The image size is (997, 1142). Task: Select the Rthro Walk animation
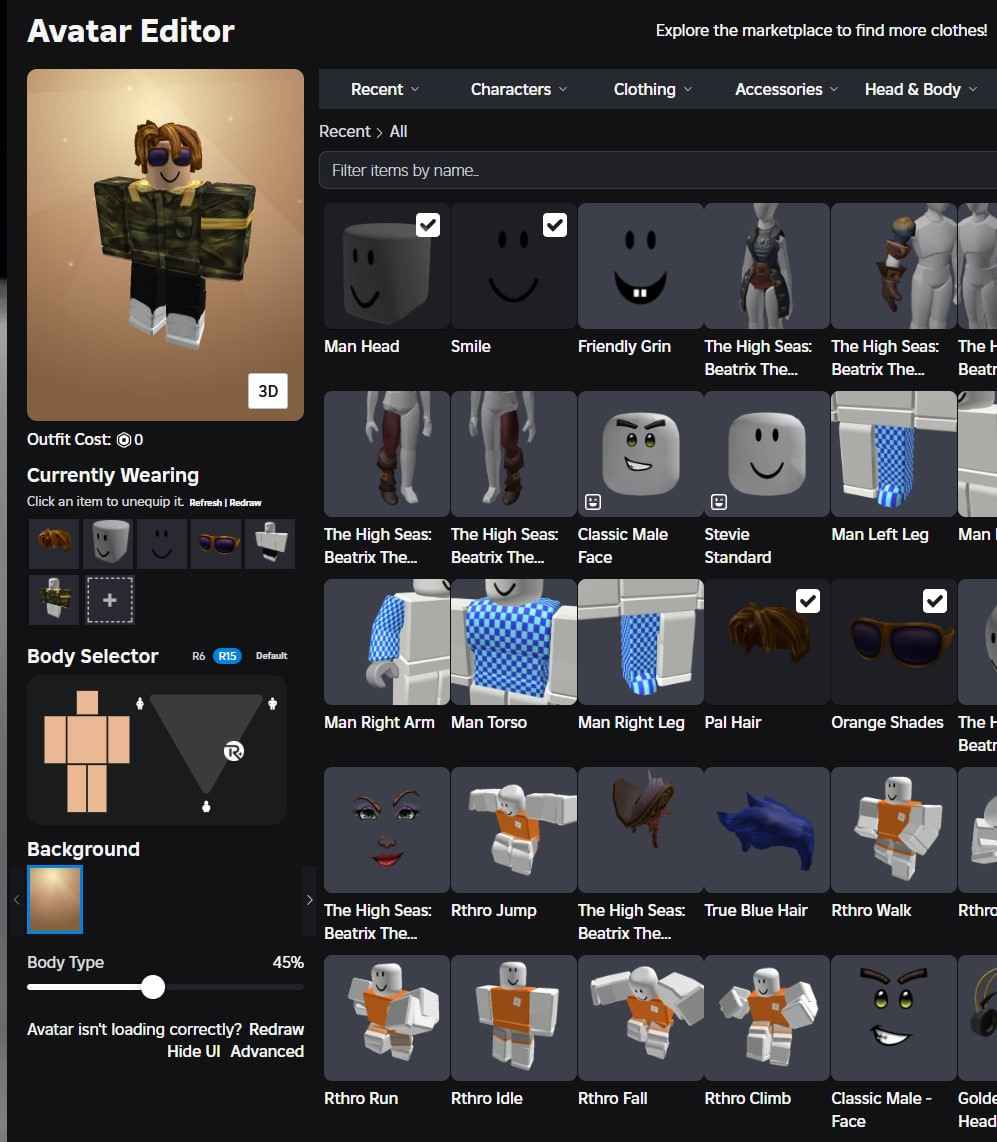894,830
